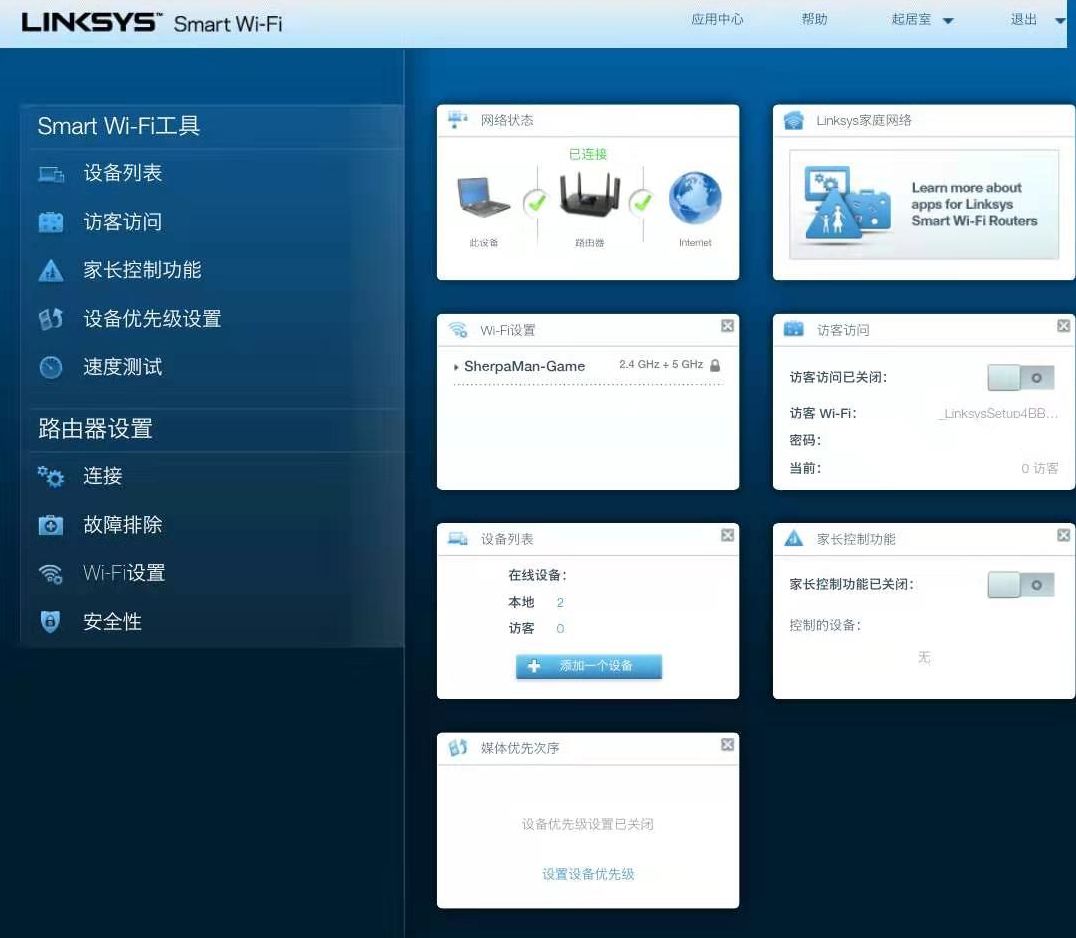Close the 媒体优先次序 widget
Viewport: 1076px width, 938px height.
pos(727,744)
